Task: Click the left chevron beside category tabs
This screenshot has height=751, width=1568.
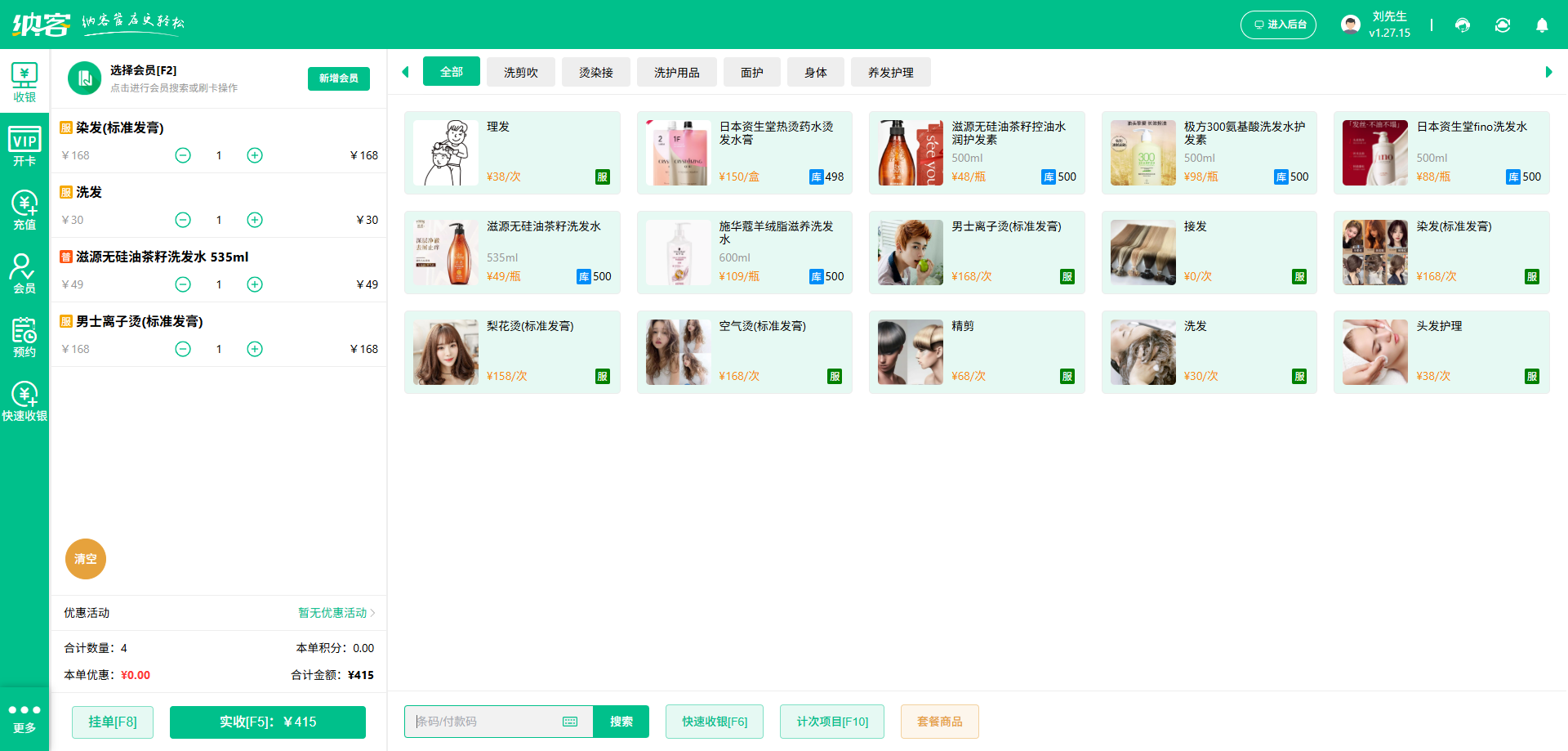Action: 405,72
